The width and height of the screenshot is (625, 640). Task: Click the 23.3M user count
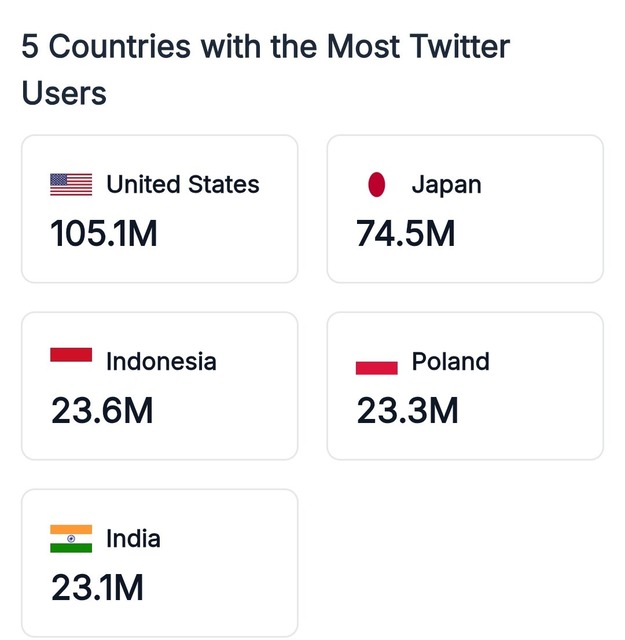[407, 411]
